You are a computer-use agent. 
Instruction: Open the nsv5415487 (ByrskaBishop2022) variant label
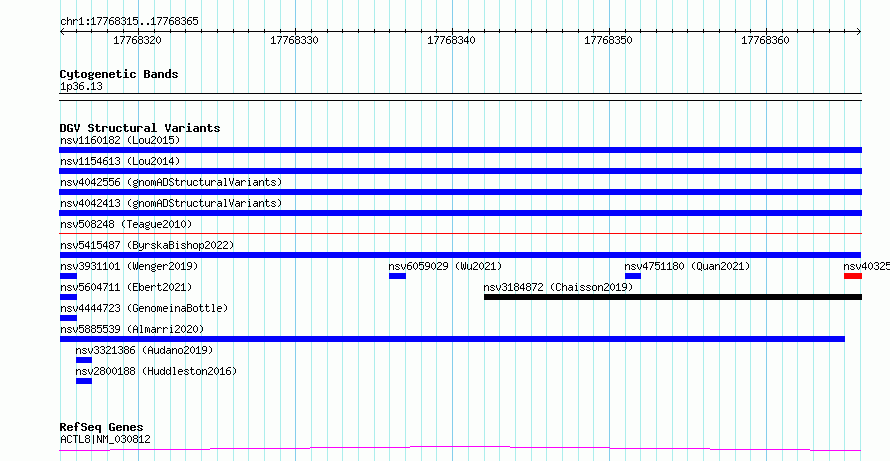point(147,245)
